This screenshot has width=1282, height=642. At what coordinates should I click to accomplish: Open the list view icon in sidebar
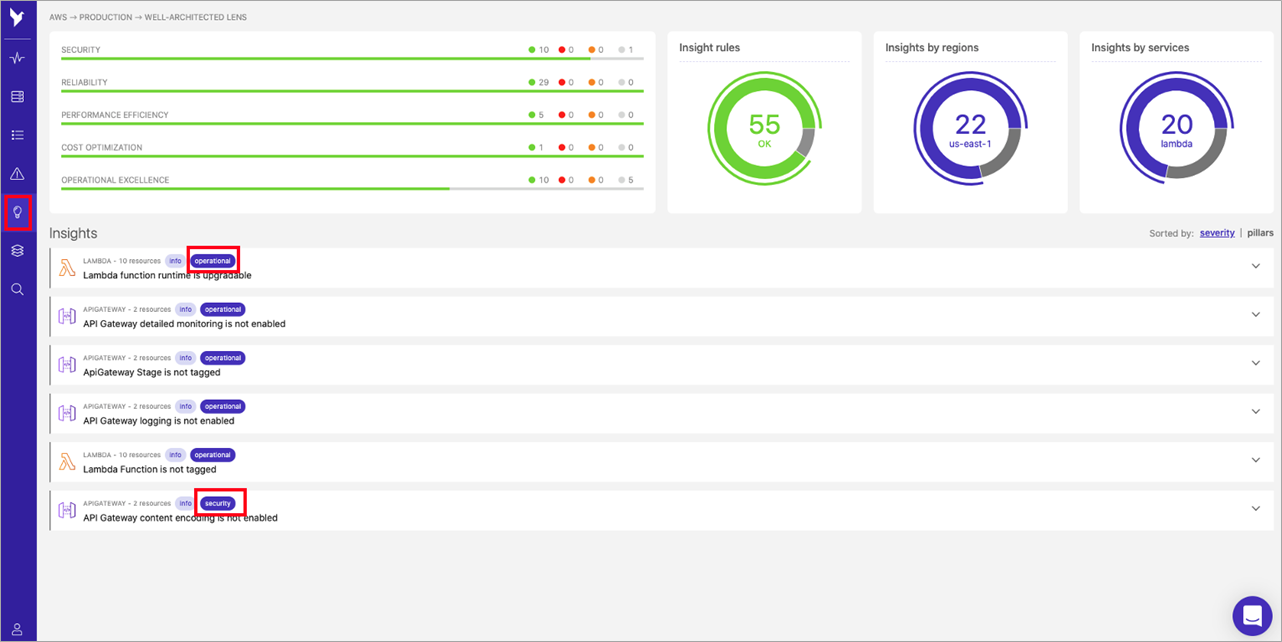[17, 134]
